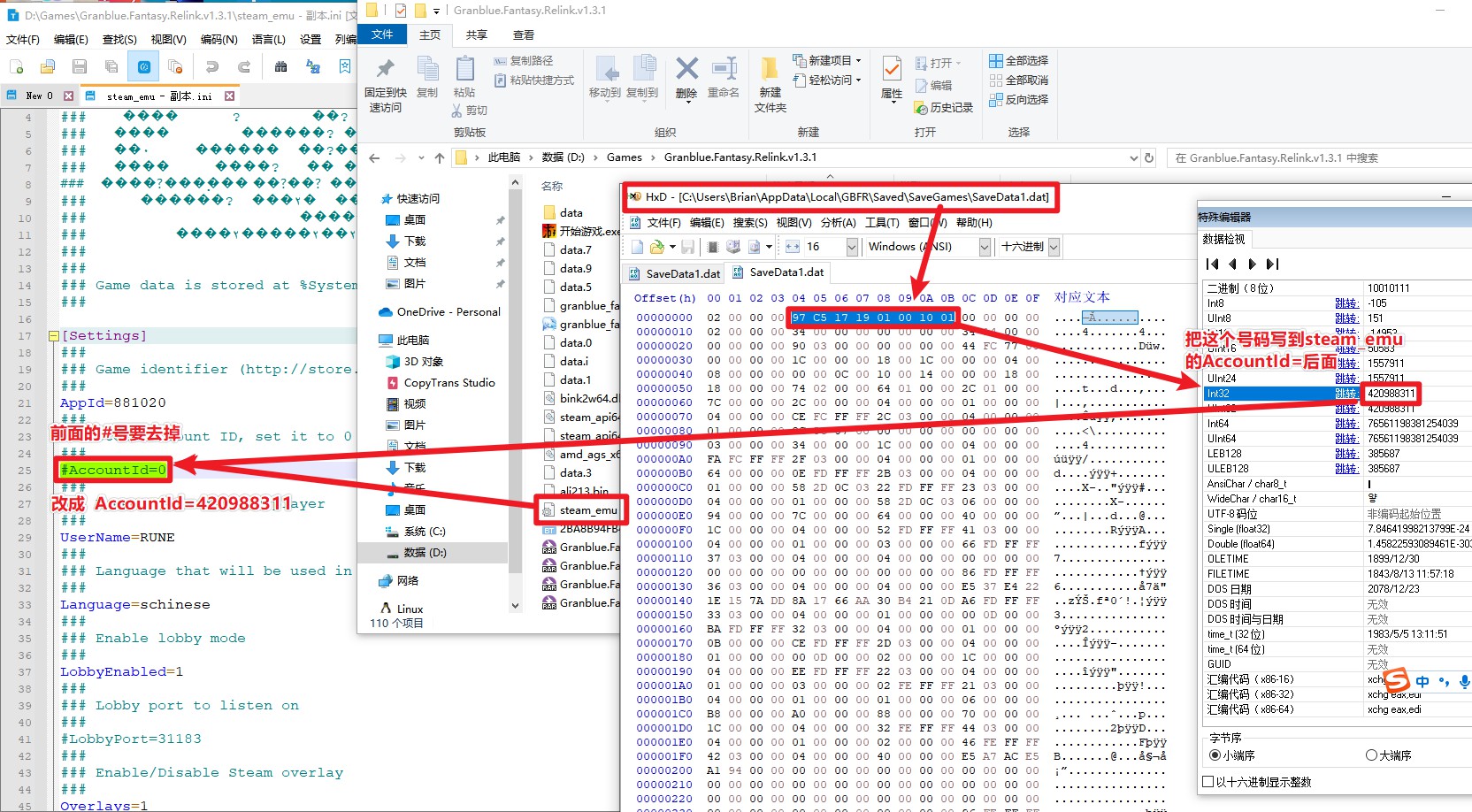Switch to 共享 tab in Explorer ribbon
Viewport: 1472px width, 812px height.
[477, 34]
